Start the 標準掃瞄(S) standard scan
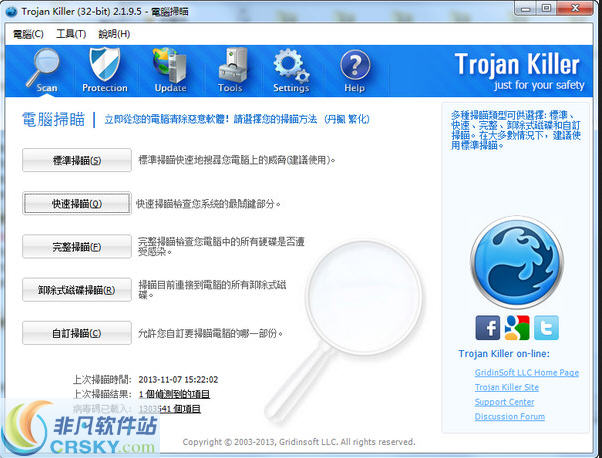 click(x=77, y=160)
